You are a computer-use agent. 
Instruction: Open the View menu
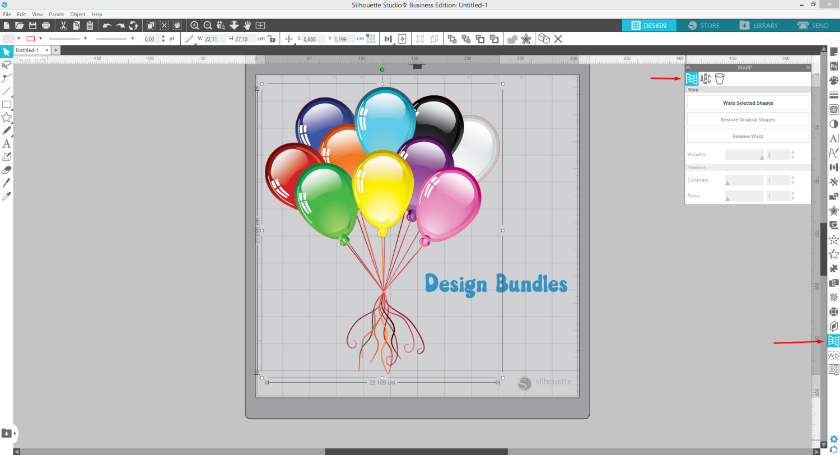(x=37, y=14)
